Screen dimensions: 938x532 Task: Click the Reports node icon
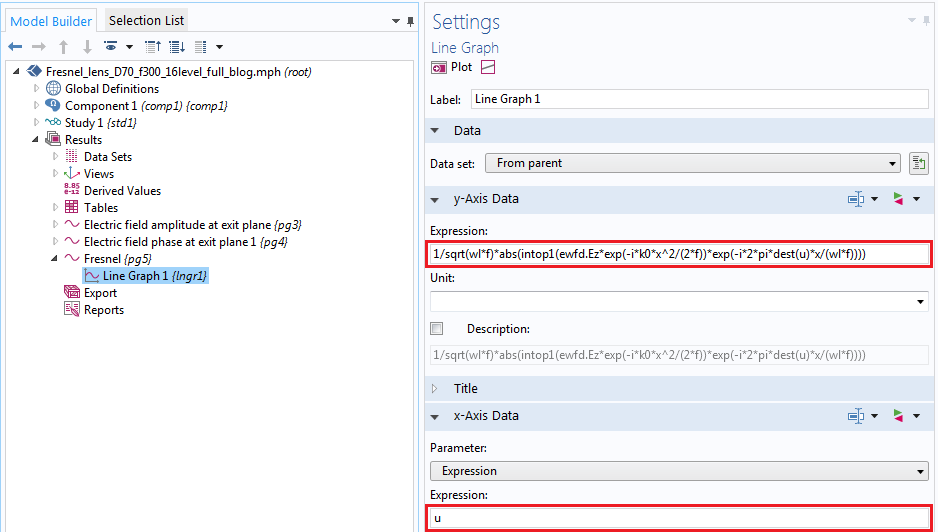tap(72, 309)
